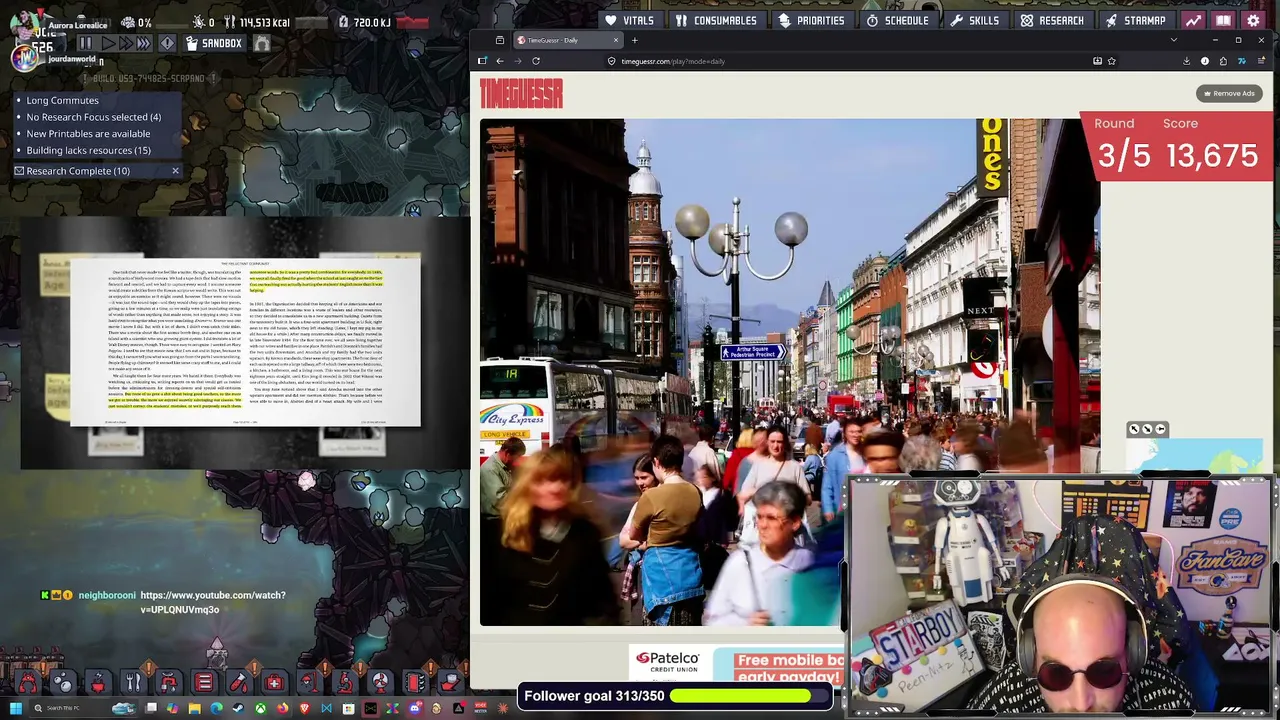Open the Automation build category icon
This screenshot has width=1280, height=720.
pos(415,683)
